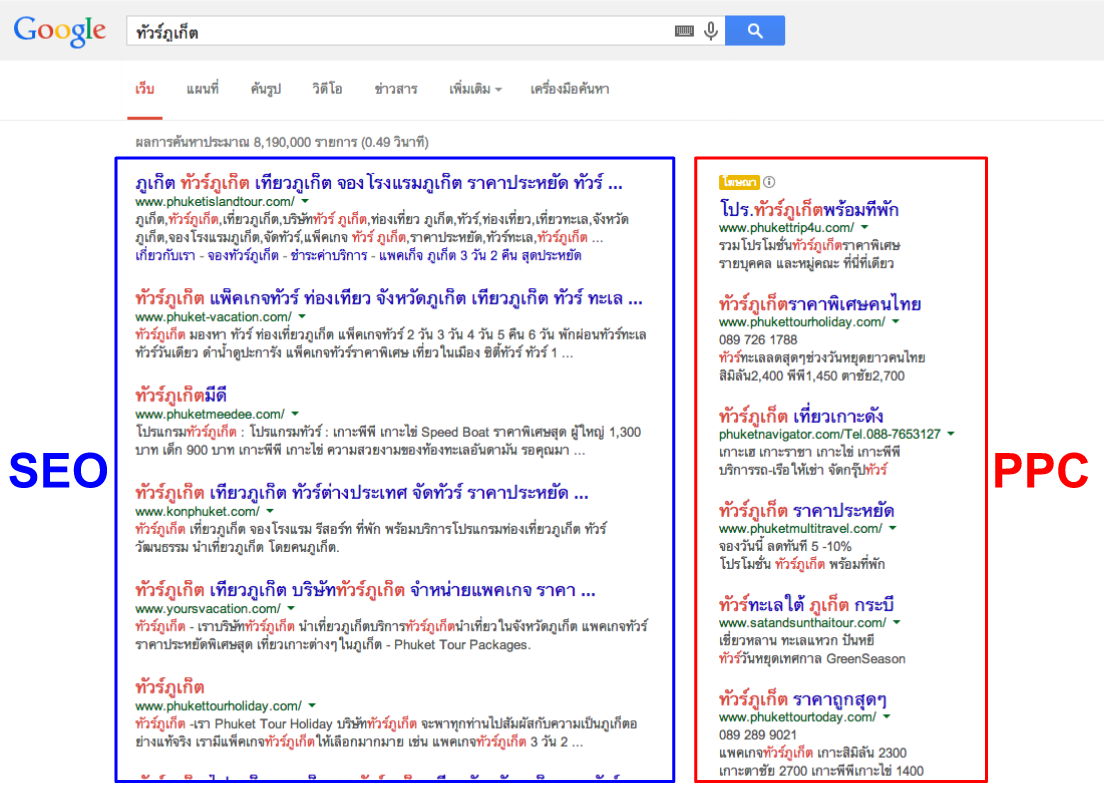Expand arrow next to www.phuketislandtour.com
1104x796 pixels.
click(305, 202)
